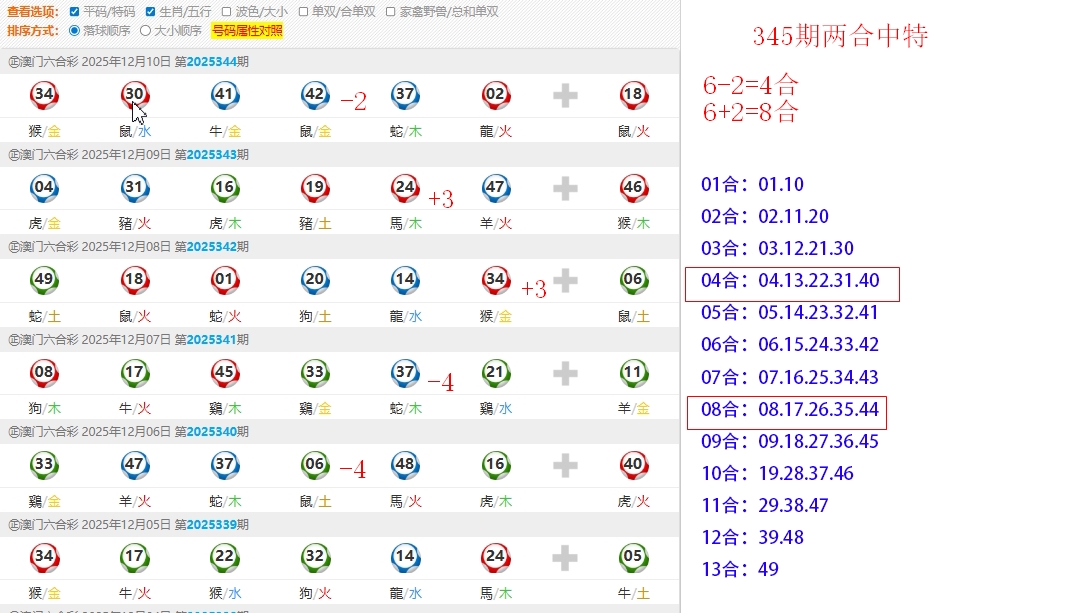Click special ball 40 in draw 2025340
The width and height of the screenshot is (1065, 613).
coord(632,466)
